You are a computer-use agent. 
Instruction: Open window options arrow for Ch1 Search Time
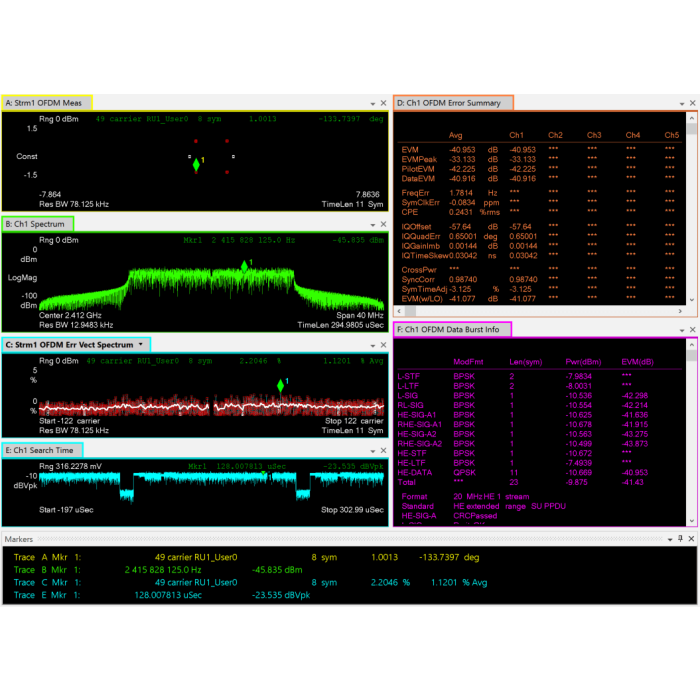(x=371, y=451)
